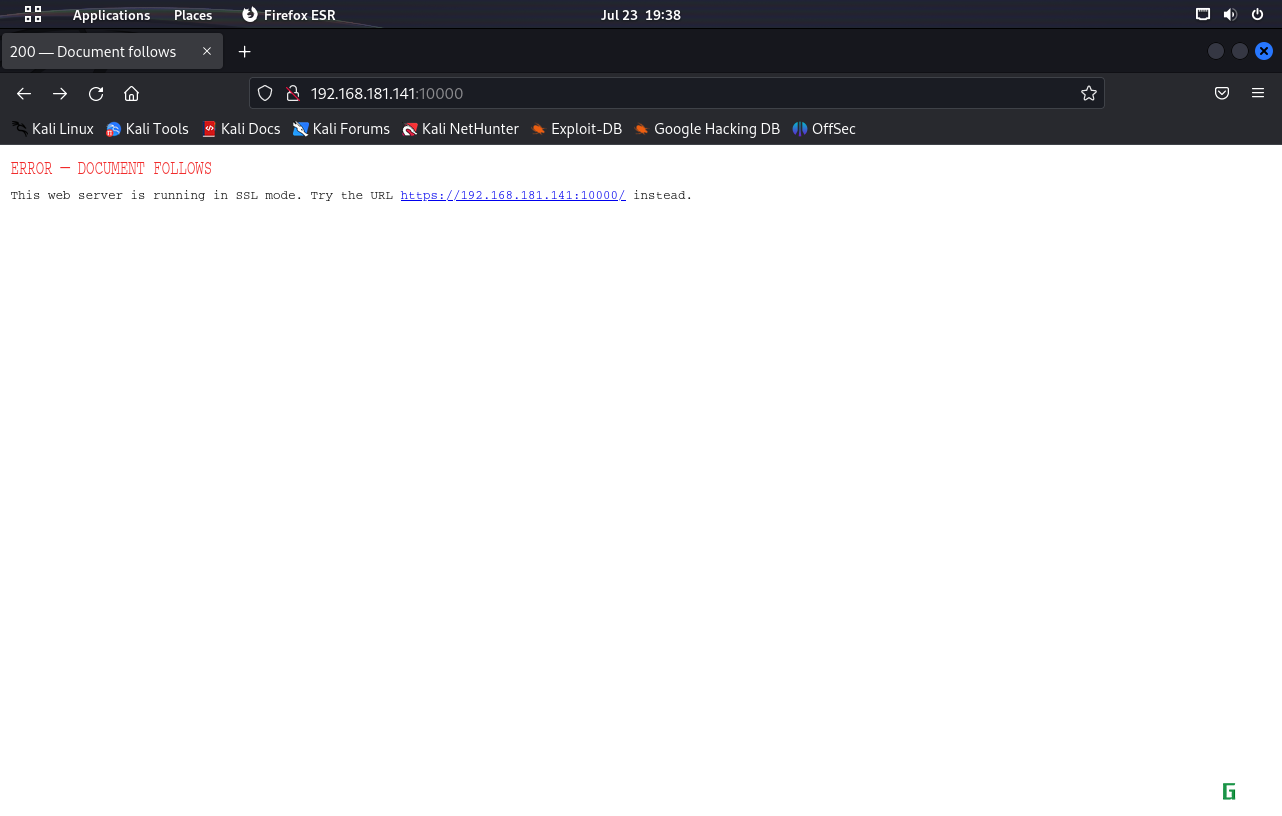Open Google Hacking DB bookmark

pyautogui.click(x=706, y=128)
